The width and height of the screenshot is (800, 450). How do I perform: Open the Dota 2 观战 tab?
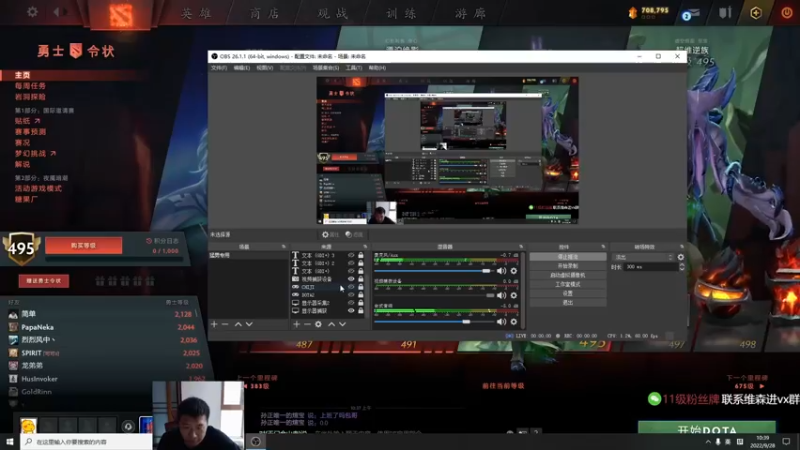tap(333, 13)
